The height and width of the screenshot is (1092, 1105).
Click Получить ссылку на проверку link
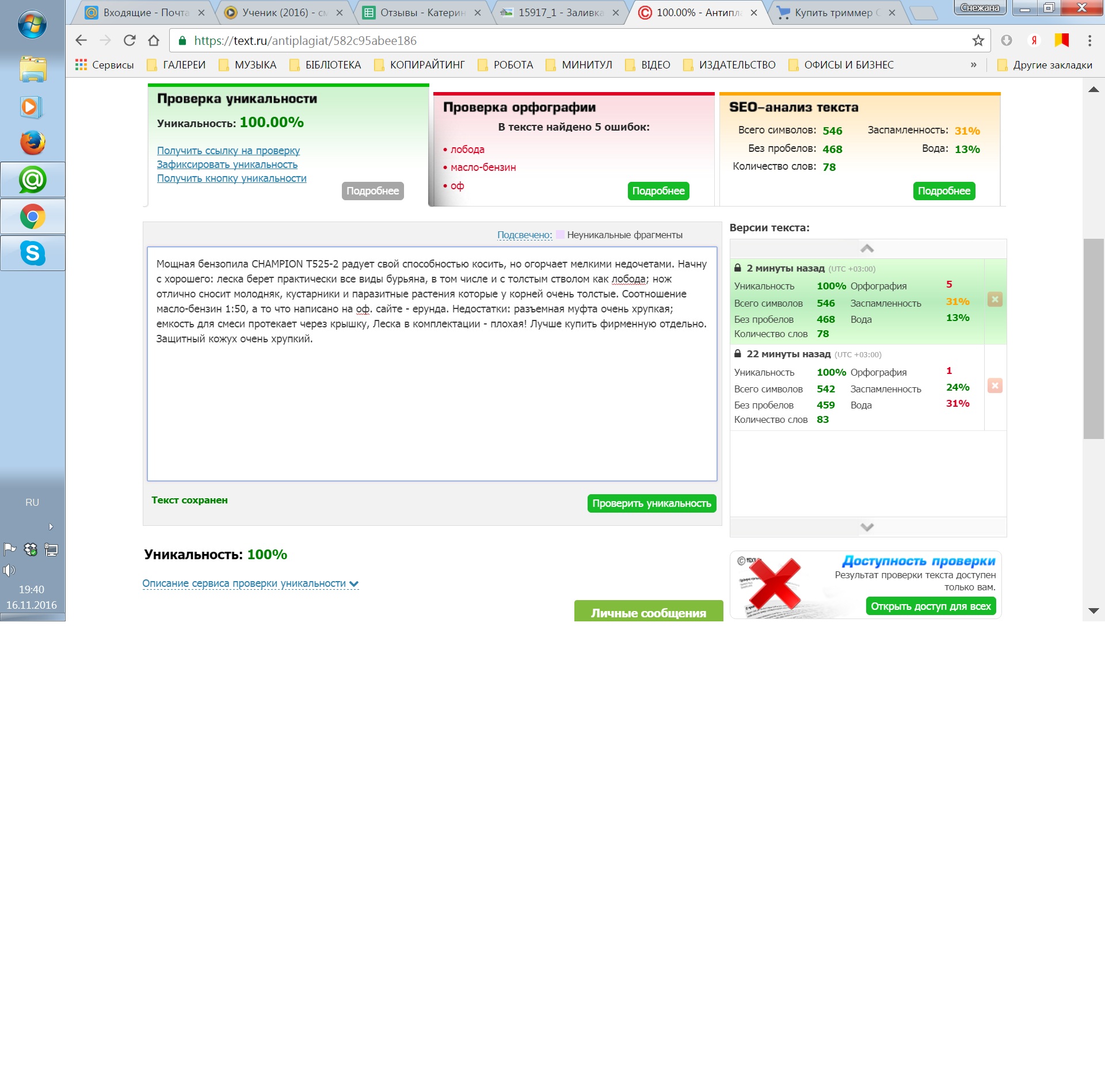[228, 151]
